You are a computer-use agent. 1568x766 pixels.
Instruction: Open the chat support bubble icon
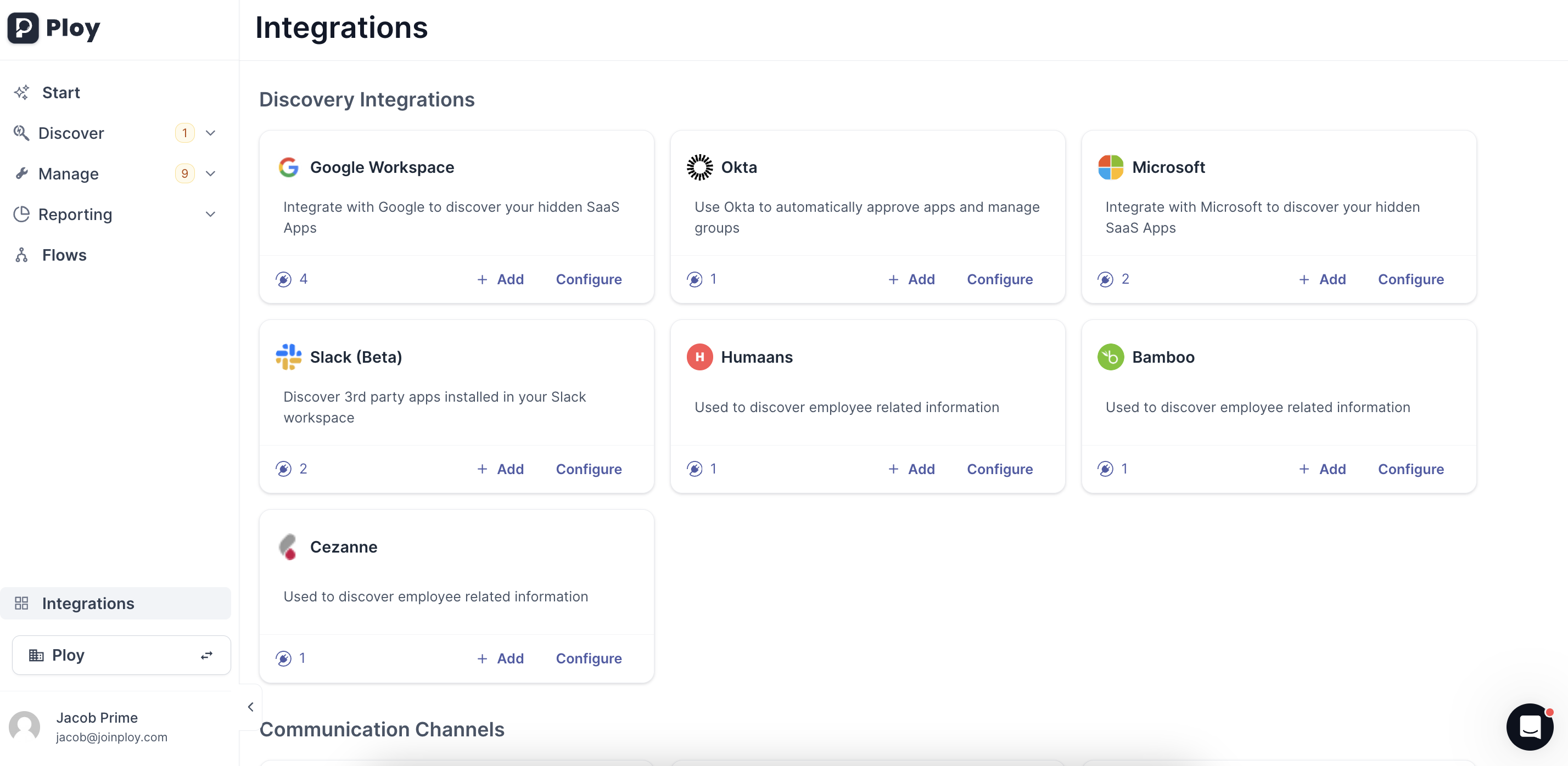pyautogui.click(x=1529, y=726)
